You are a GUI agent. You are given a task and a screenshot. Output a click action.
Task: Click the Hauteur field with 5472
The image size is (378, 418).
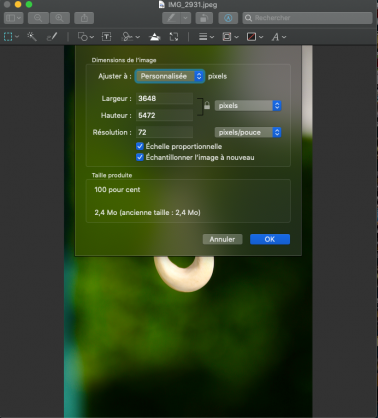point(164,115)
